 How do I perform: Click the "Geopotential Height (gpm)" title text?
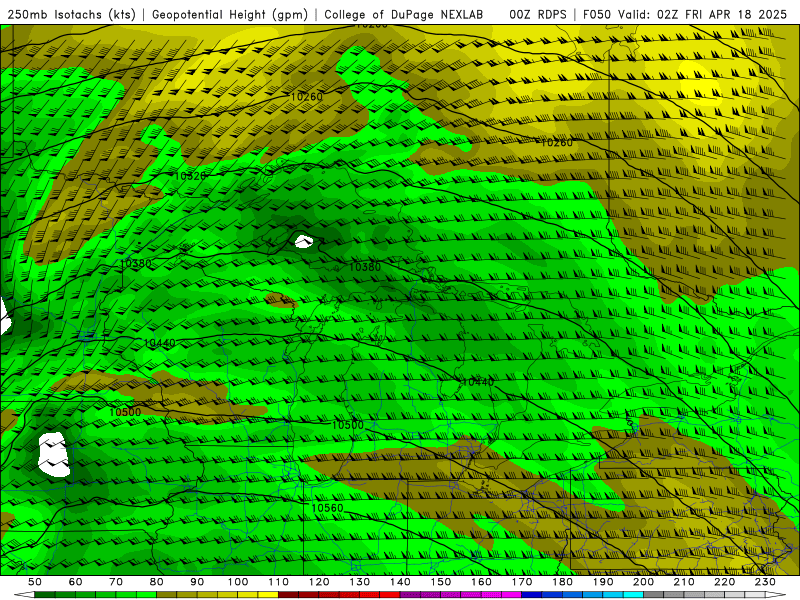pyautogui.click(x=230, y=15)
